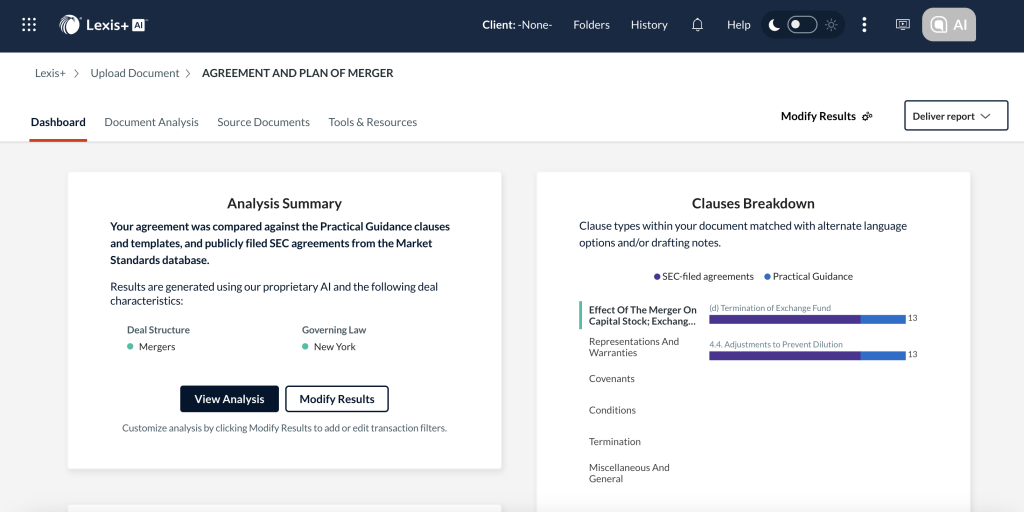
Task: Click settings icon beside Modify Results
Action: 867,117
